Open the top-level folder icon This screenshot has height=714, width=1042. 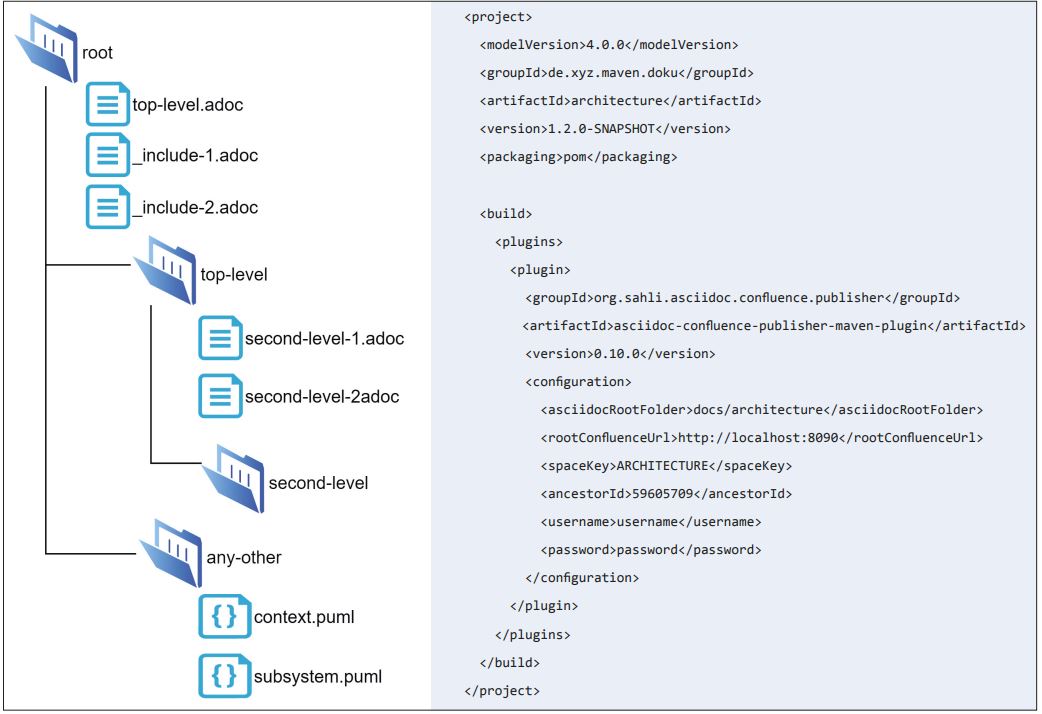[164, 267]
